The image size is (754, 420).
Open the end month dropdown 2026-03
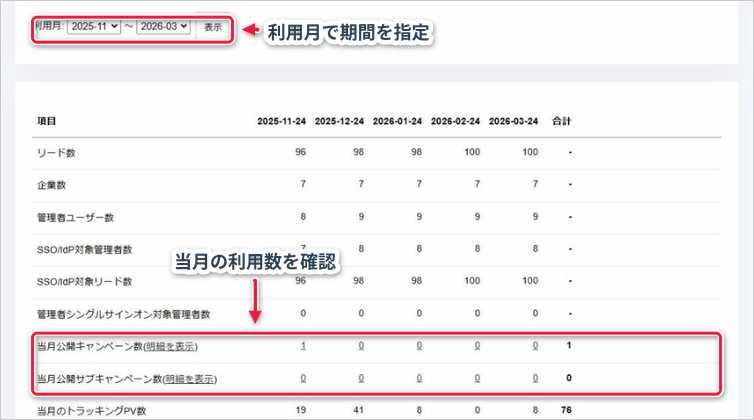point(163,26)
